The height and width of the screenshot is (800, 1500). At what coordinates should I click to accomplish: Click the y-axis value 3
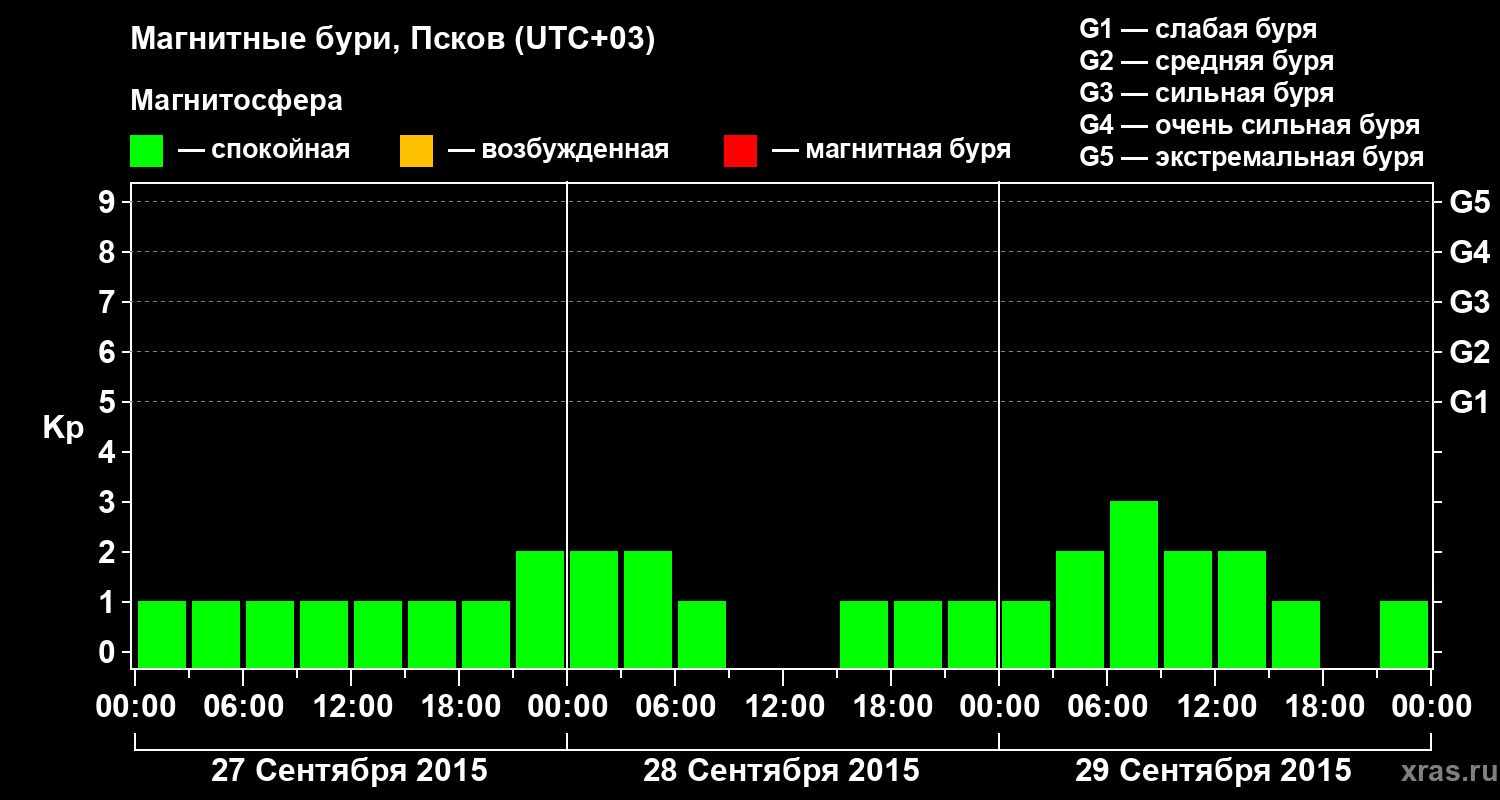pyautogui.click(x=109, y=502)
